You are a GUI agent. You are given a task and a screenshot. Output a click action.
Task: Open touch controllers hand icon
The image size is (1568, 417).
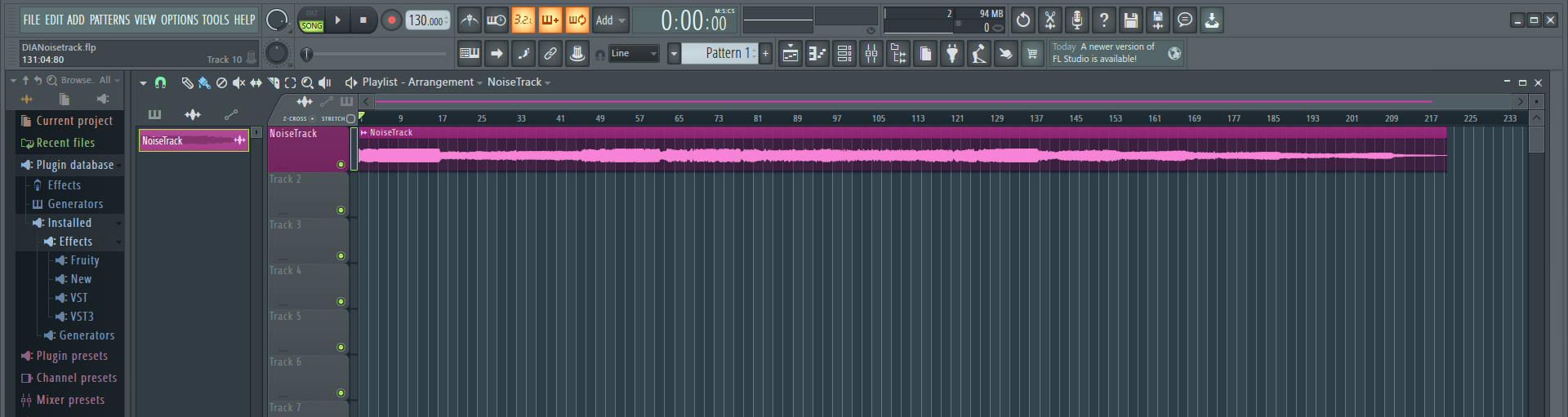pyautogui.click(x=1006, y=54)
